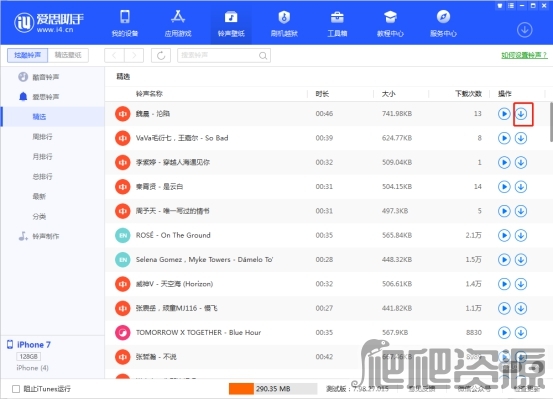The width and height of the screenshot is (553, 400).
Task: Click the i4 爱思助手 logo
Action: [x=49, y=23]
